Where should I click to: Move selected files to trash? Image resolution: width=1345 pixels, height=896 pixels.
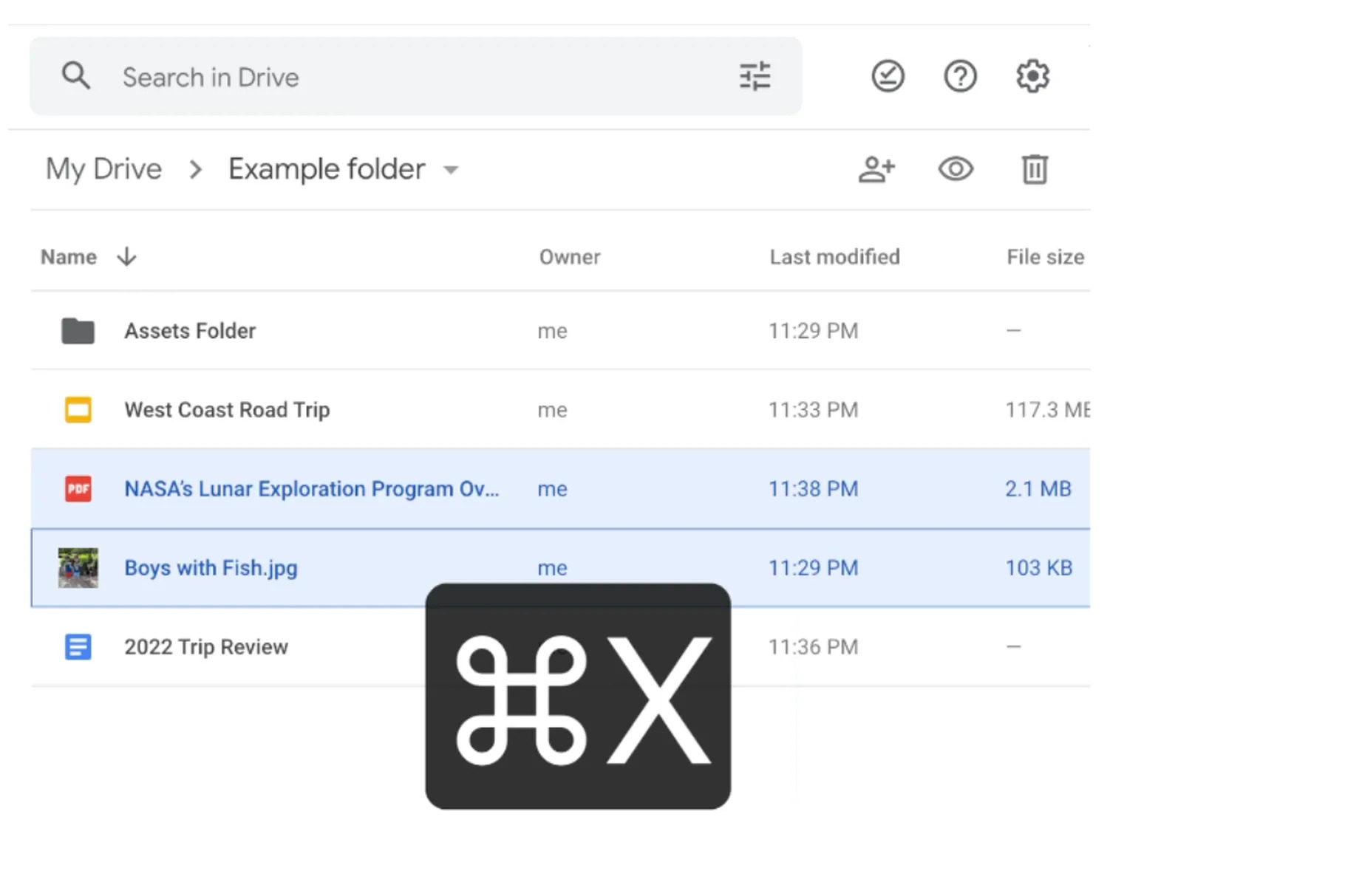[1035, 169]
